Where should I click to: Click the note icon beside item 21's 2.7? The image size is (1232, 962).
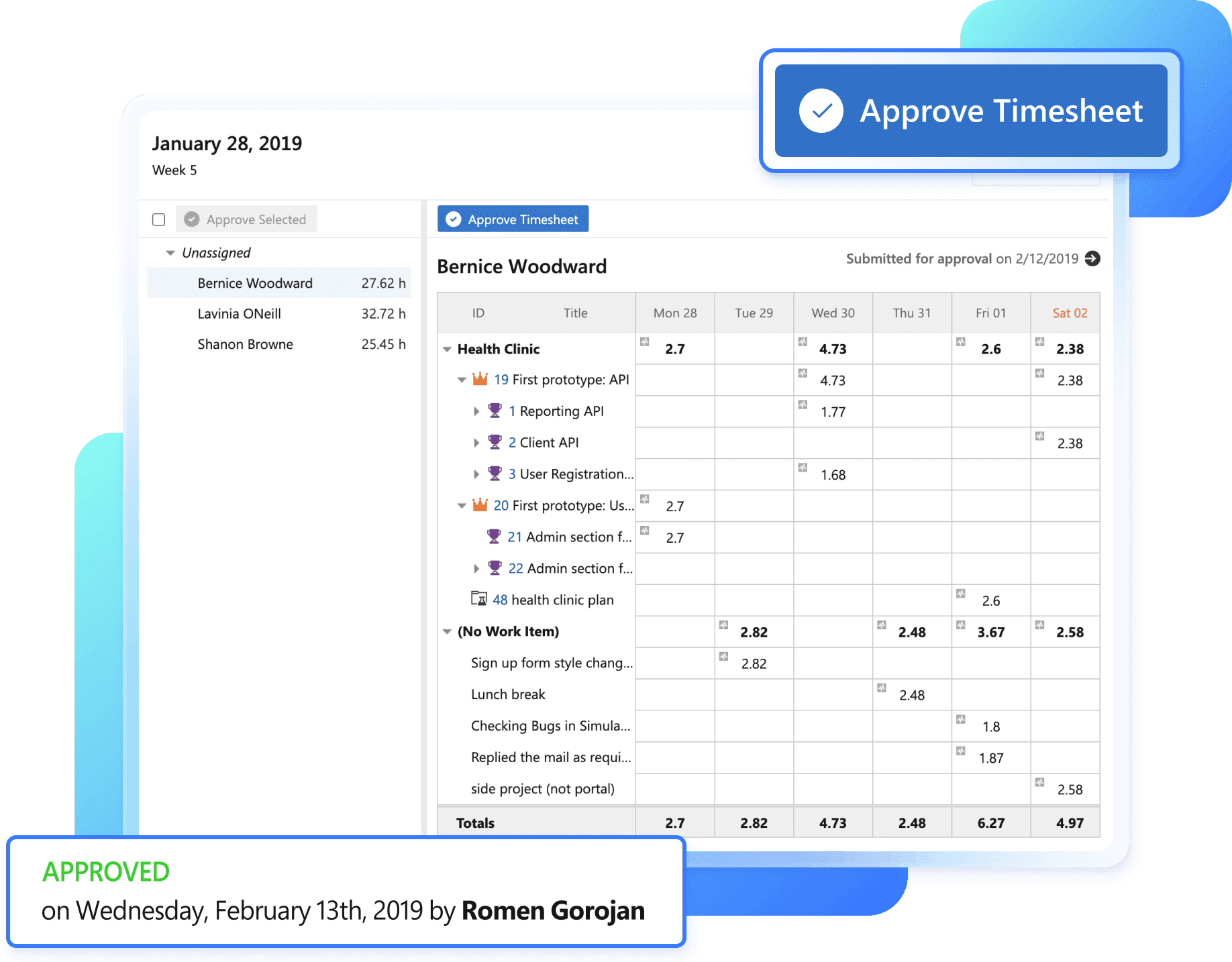tap(645, 530)
